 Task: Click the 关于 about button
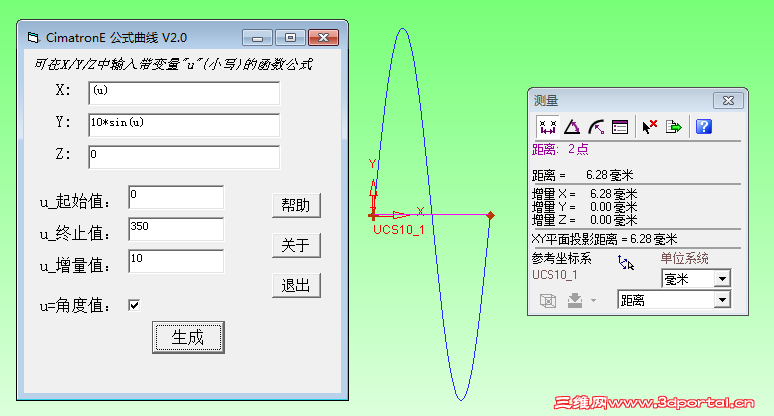296,245
